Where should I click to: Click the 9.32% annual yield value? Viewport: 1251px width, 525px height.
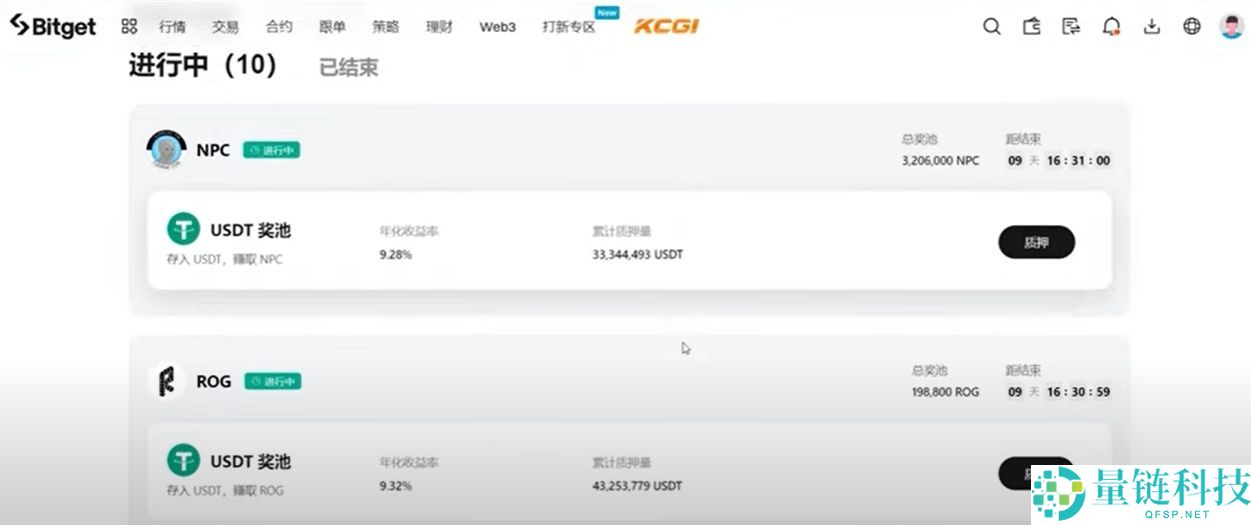point(395,486)
